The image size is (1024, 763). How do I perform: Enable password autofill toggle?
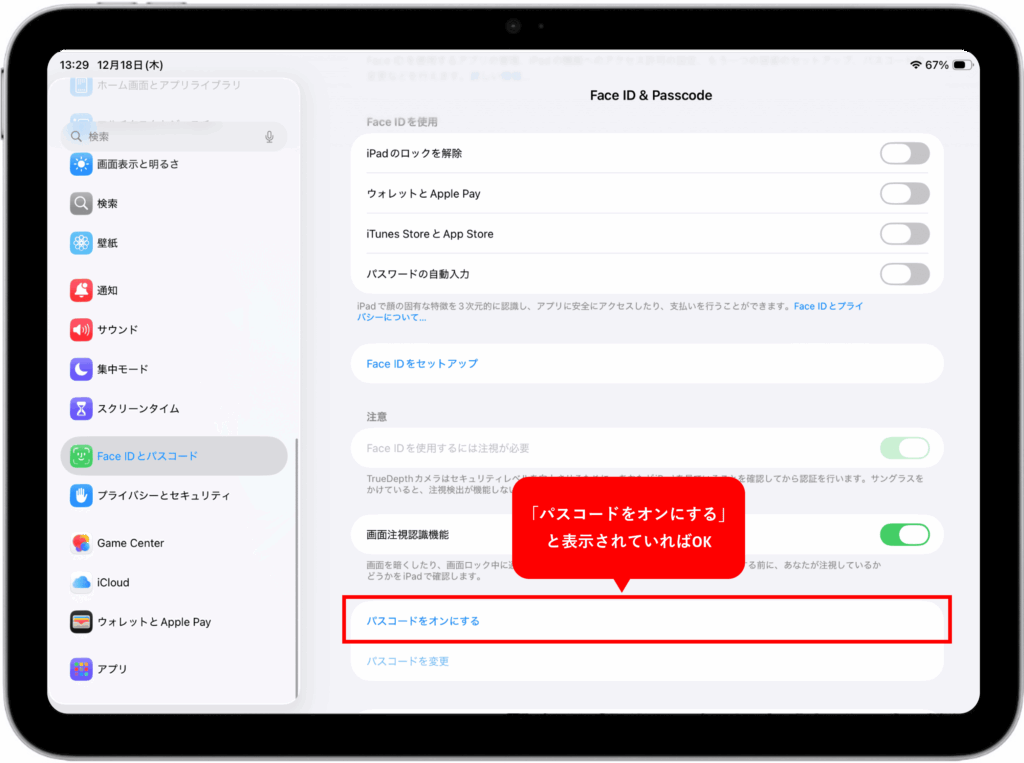coord(904,274)
